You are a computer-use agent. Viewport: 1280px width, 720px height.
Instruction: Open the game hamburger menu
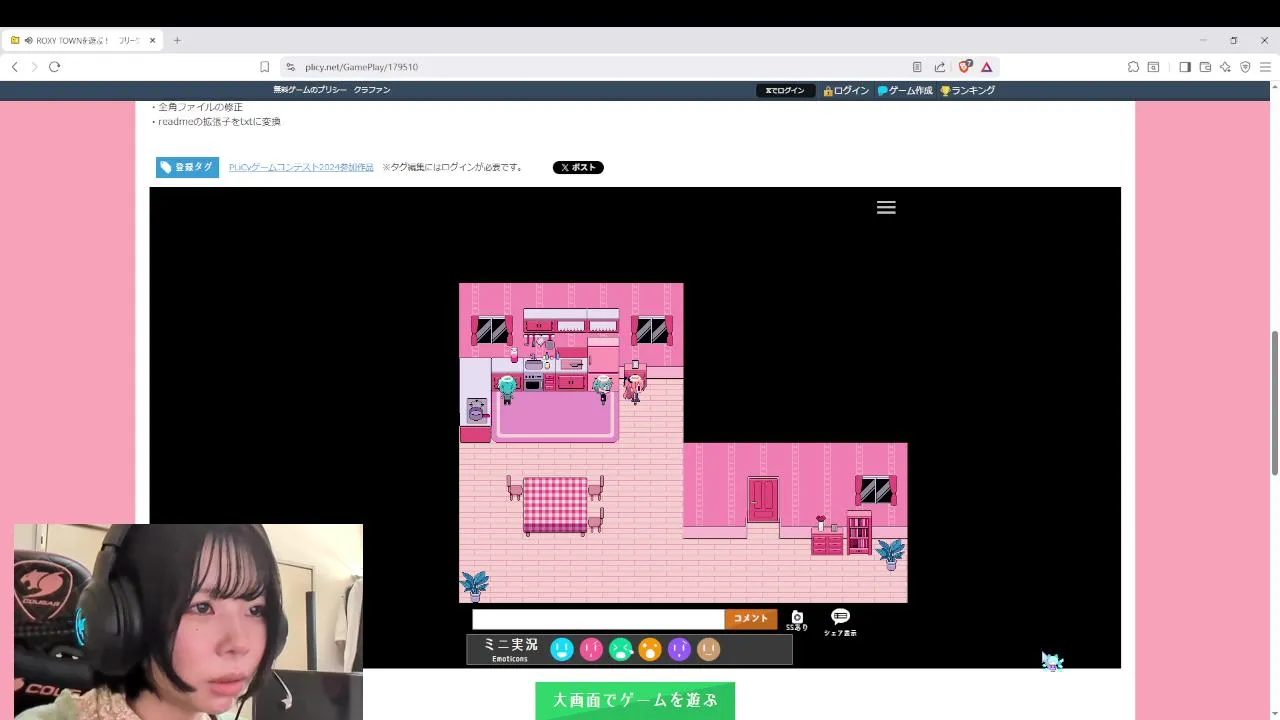pyautogui.click(x=886, y=207)
